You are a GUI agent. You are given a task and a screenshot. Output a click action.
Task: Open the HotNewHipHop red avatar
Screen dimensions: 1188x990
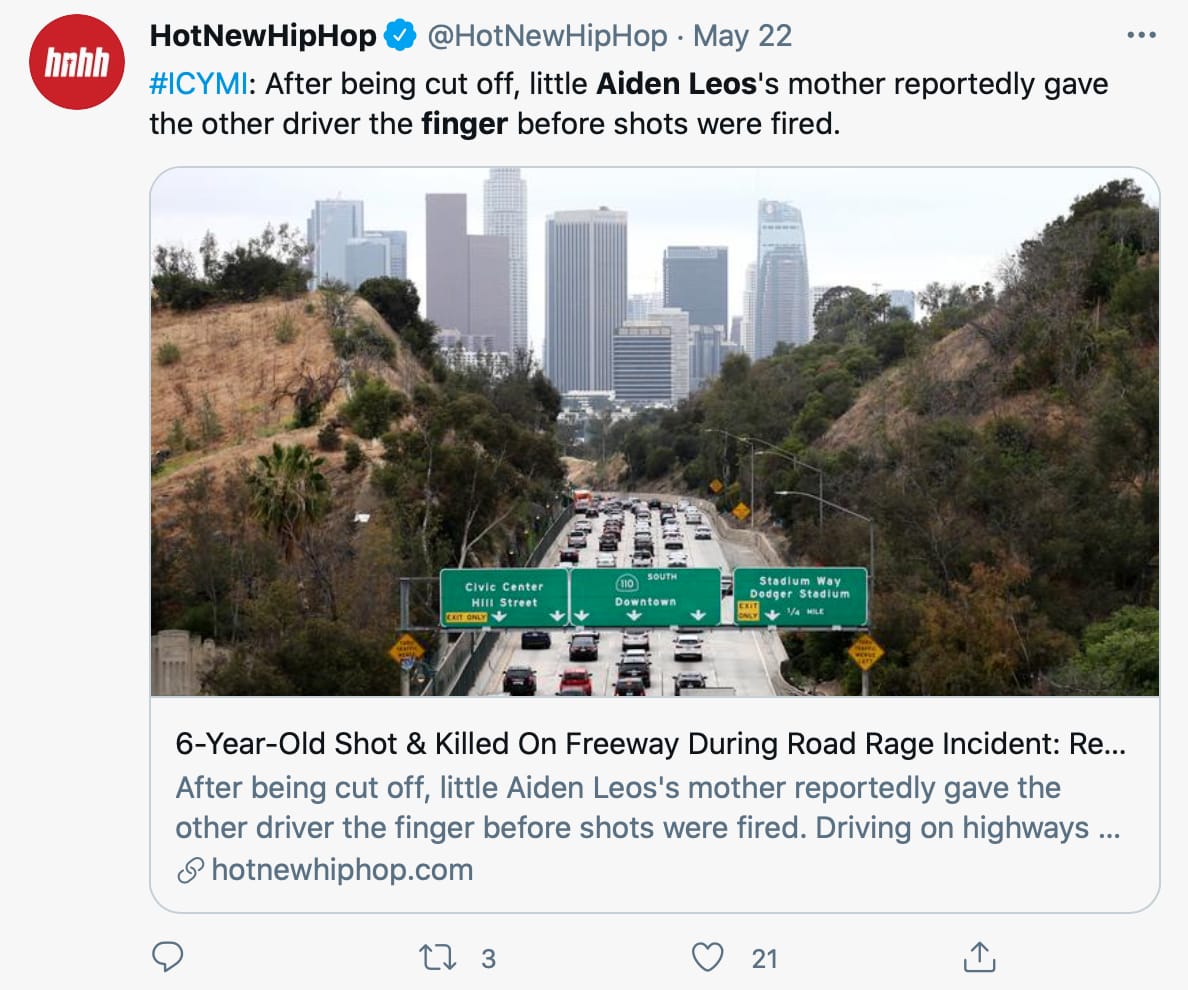(76, 62)
